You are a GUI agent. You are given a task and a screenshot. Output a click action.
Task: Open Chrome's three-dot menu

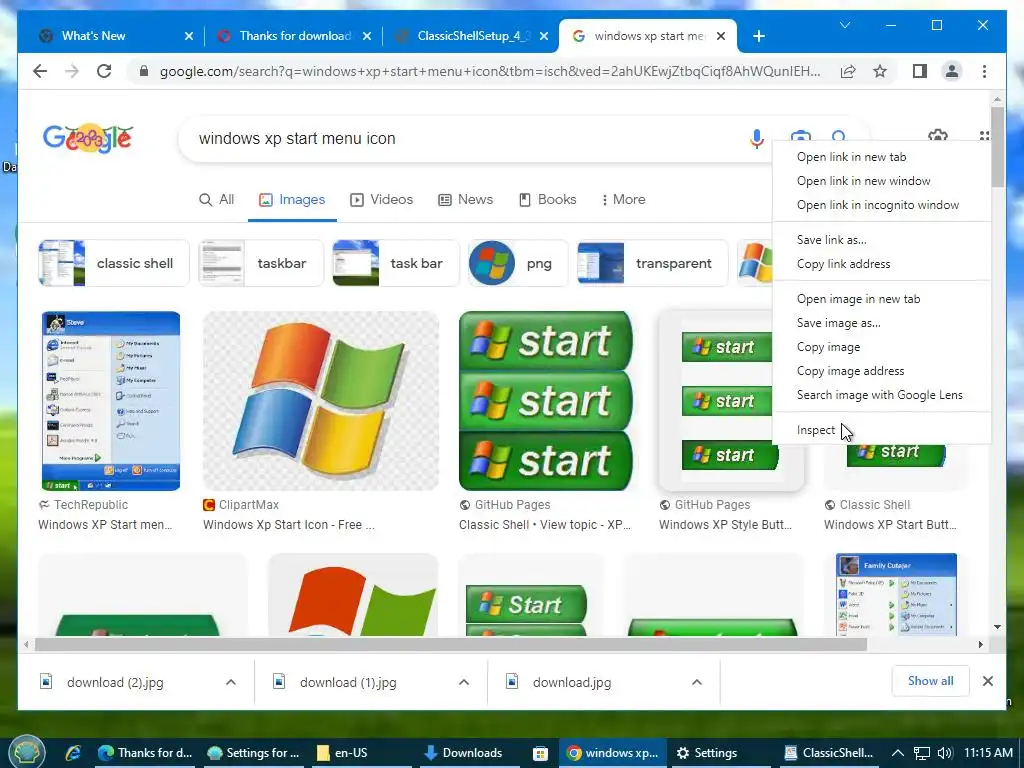pyautogui.click(x=984, y=71)
